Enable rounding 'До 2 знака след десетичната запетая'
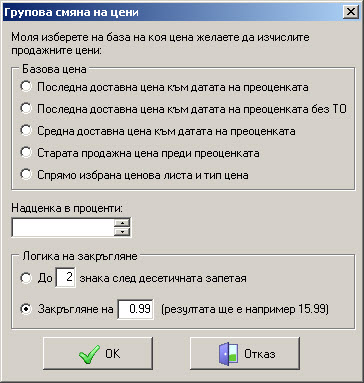The width and height of the screenshot is (364, 383). tap(26, 278)
